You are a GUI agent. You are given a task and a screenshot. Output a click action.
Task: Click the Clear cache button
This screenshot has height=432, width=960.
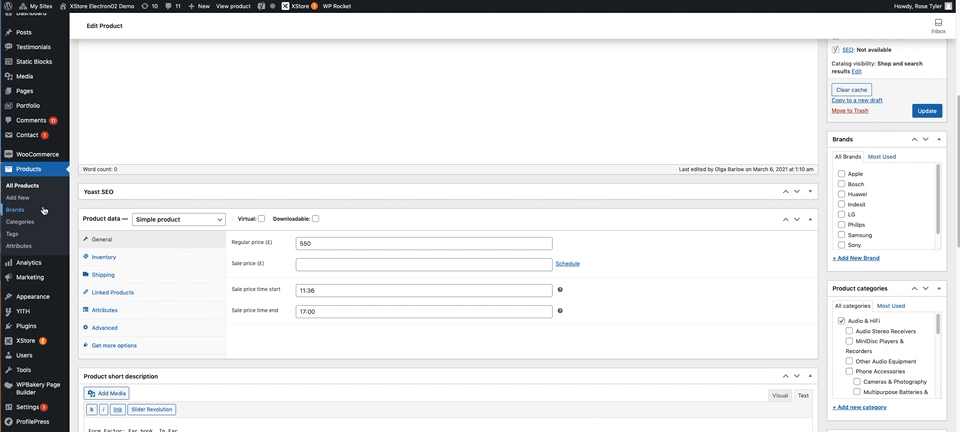pos(851,90)
